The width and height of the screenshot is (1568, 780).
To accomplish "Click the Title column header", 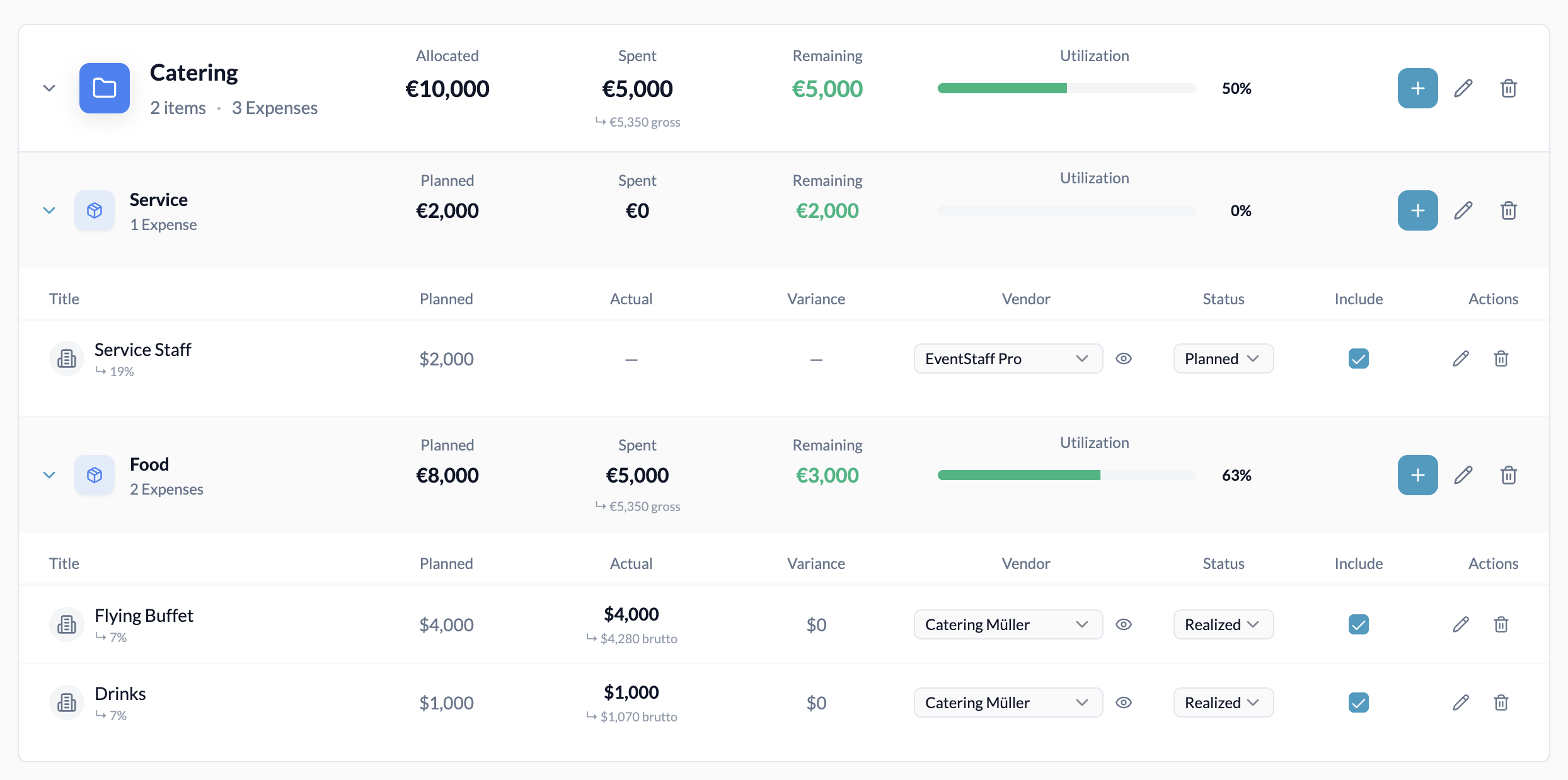I will [x=64, y=299].
